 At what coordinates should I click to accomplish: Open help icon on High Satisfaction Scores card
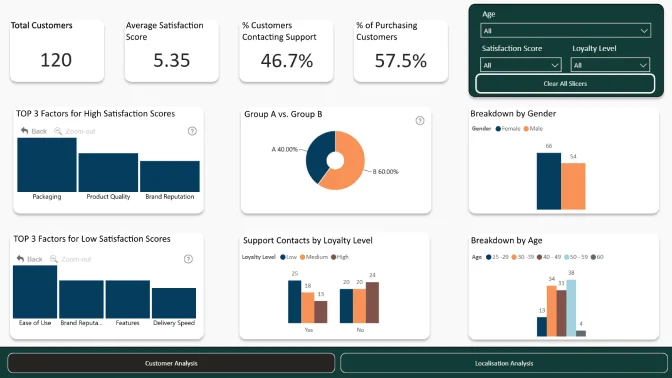click(192, 131)
